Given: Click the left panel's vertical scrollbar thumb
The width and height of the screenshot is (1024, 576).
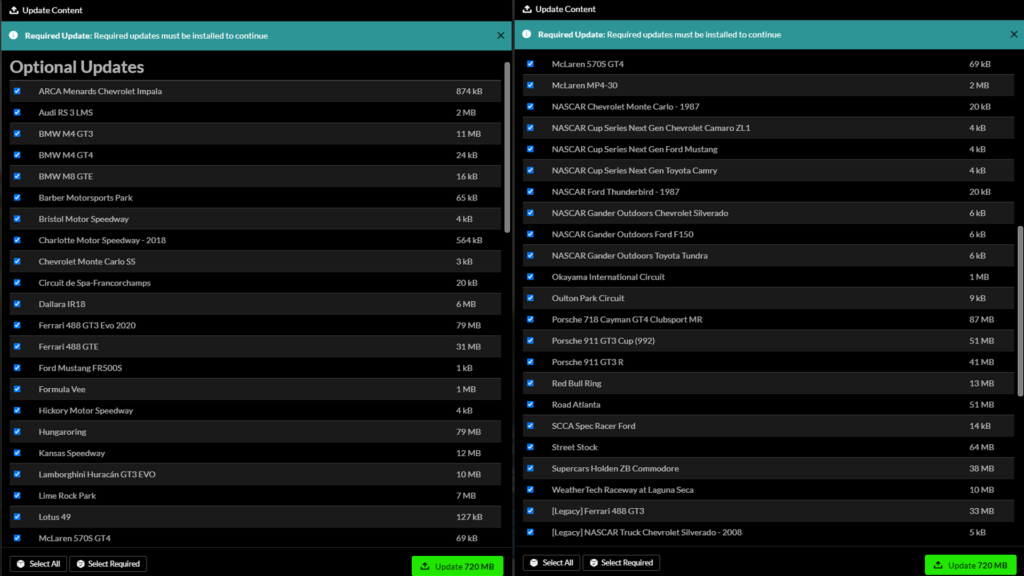Looking at the screenshot, I should pyautogui.click(x=507, y=148).
